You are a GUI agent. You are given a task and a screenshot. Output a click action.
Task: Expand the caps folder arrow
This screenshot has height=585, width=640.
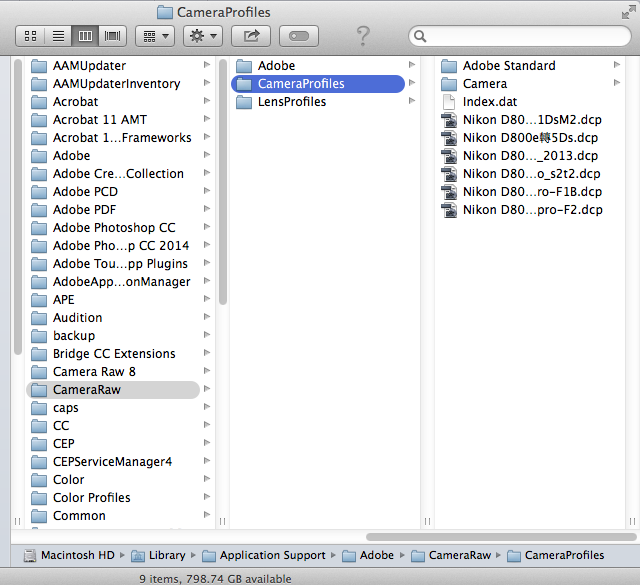(207, 407)
